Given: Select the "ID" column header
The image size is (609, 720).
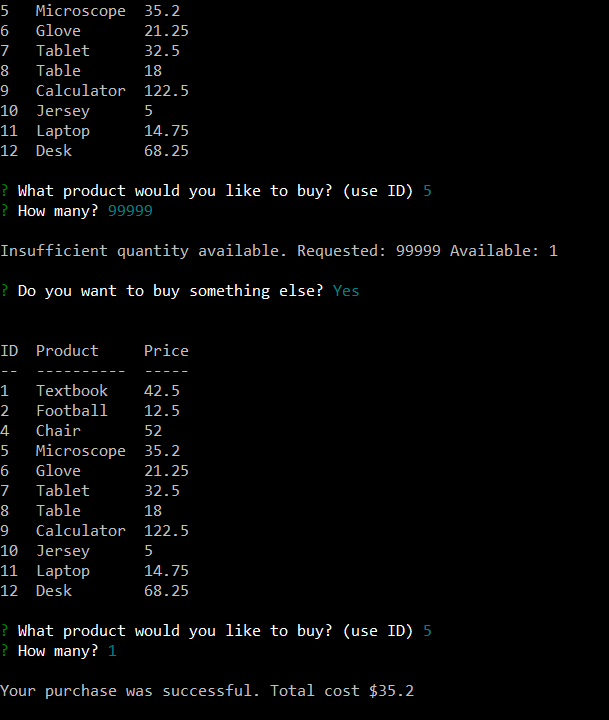Looking at the screenshot, I should [x=9, y=351].
